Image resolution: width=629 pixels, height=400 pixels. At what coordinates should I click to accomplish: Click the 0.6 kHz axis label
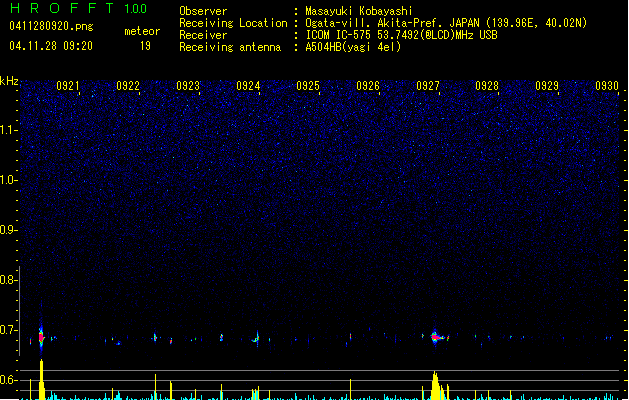[8, 380]
